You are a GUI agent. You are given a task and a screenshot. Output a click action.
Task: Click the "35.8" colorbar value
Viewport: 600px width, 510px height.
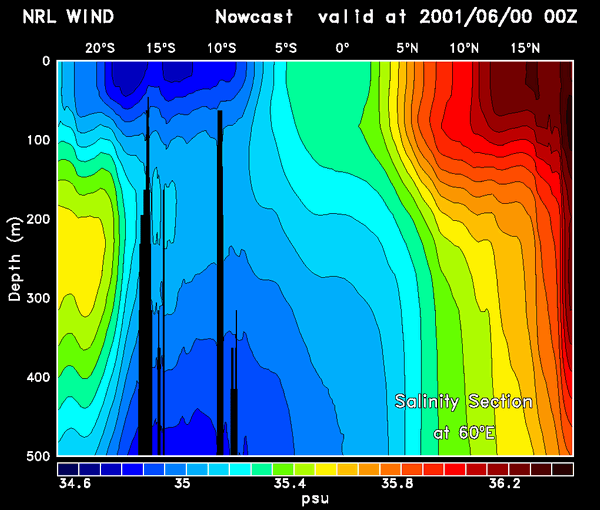[397, 484]
